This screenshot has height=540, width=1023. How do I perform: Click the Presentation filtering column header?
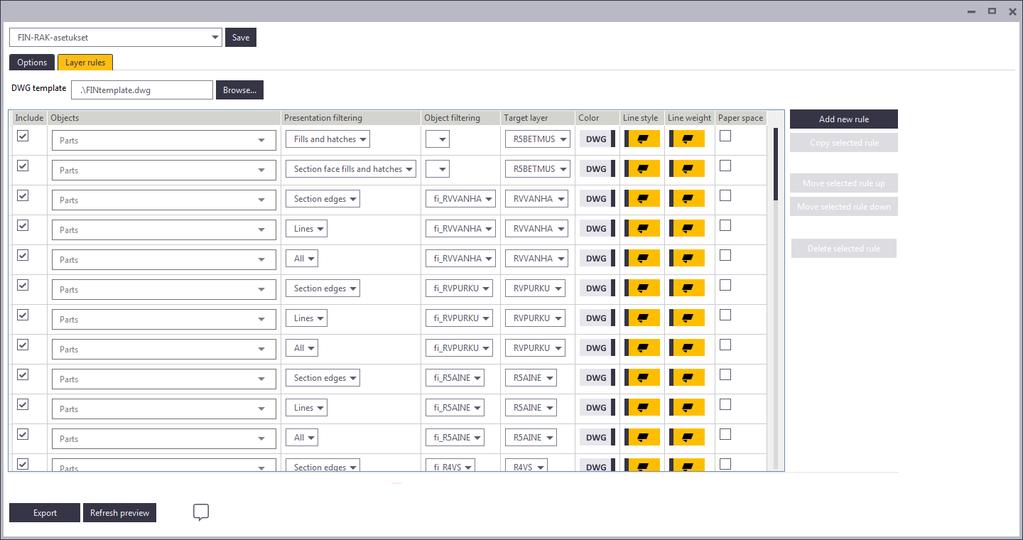tap(351, 118)
